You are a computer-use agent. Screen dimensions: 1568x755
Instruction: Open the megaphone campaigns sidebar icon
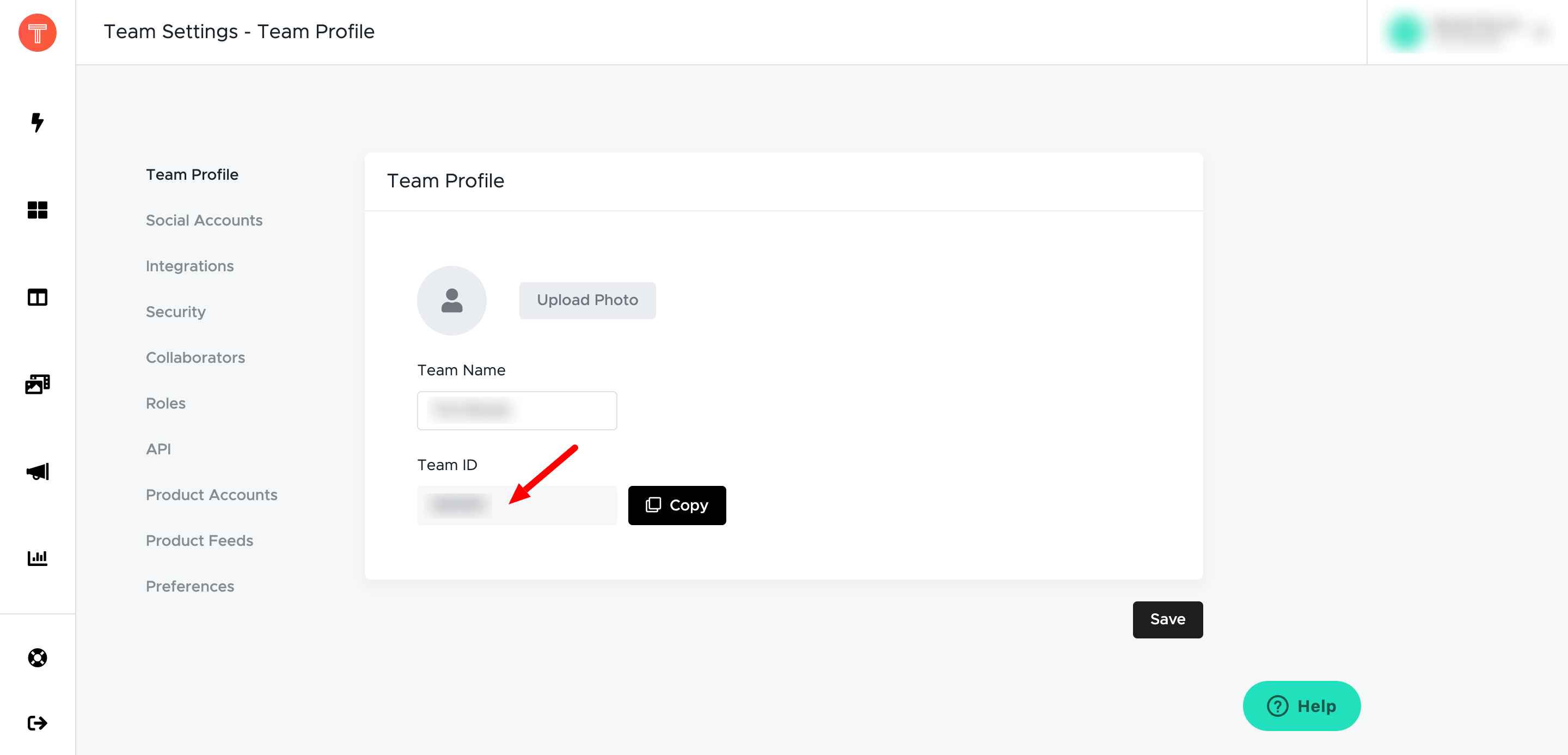[37, 472]
